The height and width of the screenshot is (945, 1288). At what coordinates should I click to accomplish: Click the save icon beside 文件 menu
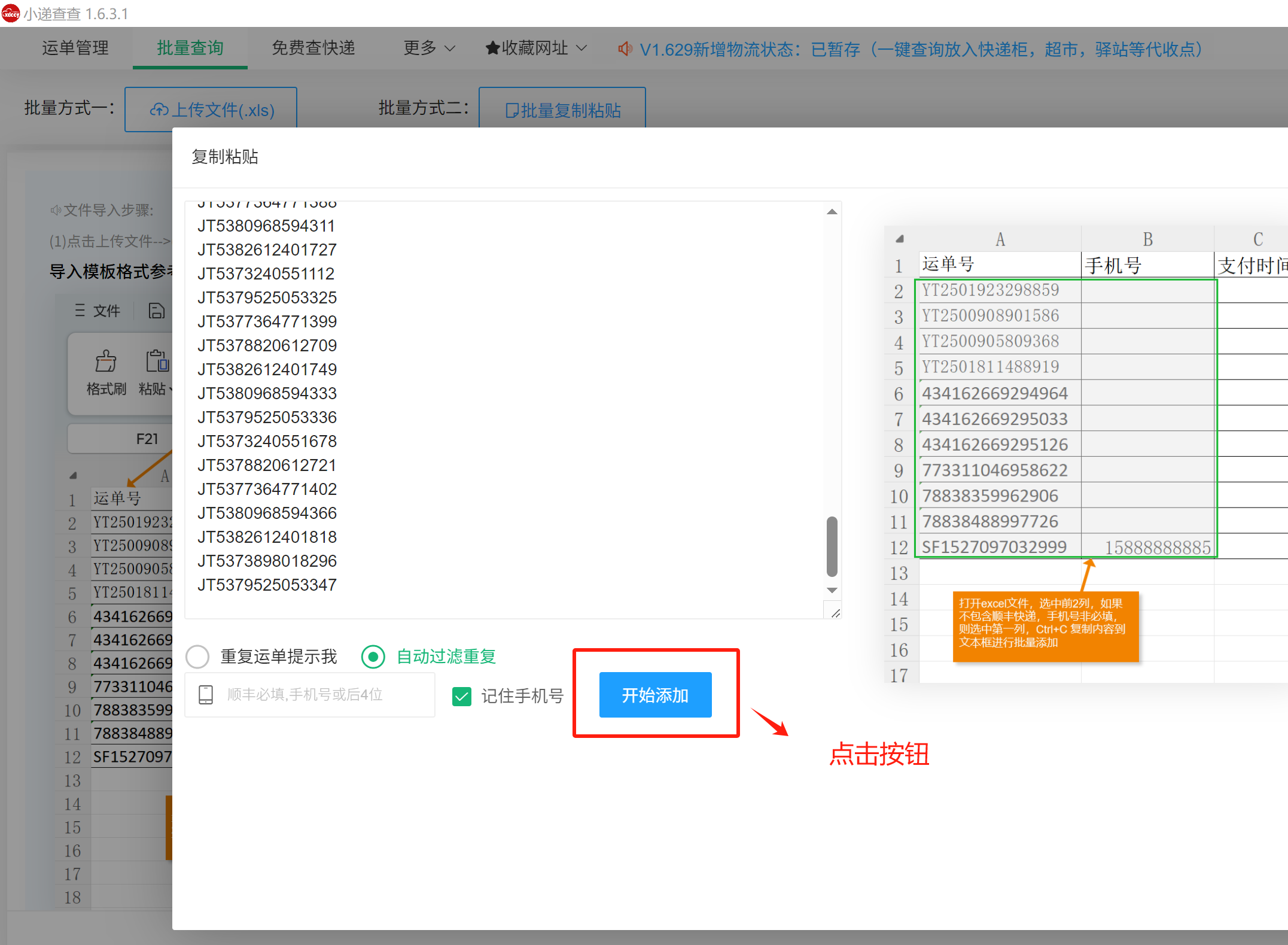coord(157,311)
